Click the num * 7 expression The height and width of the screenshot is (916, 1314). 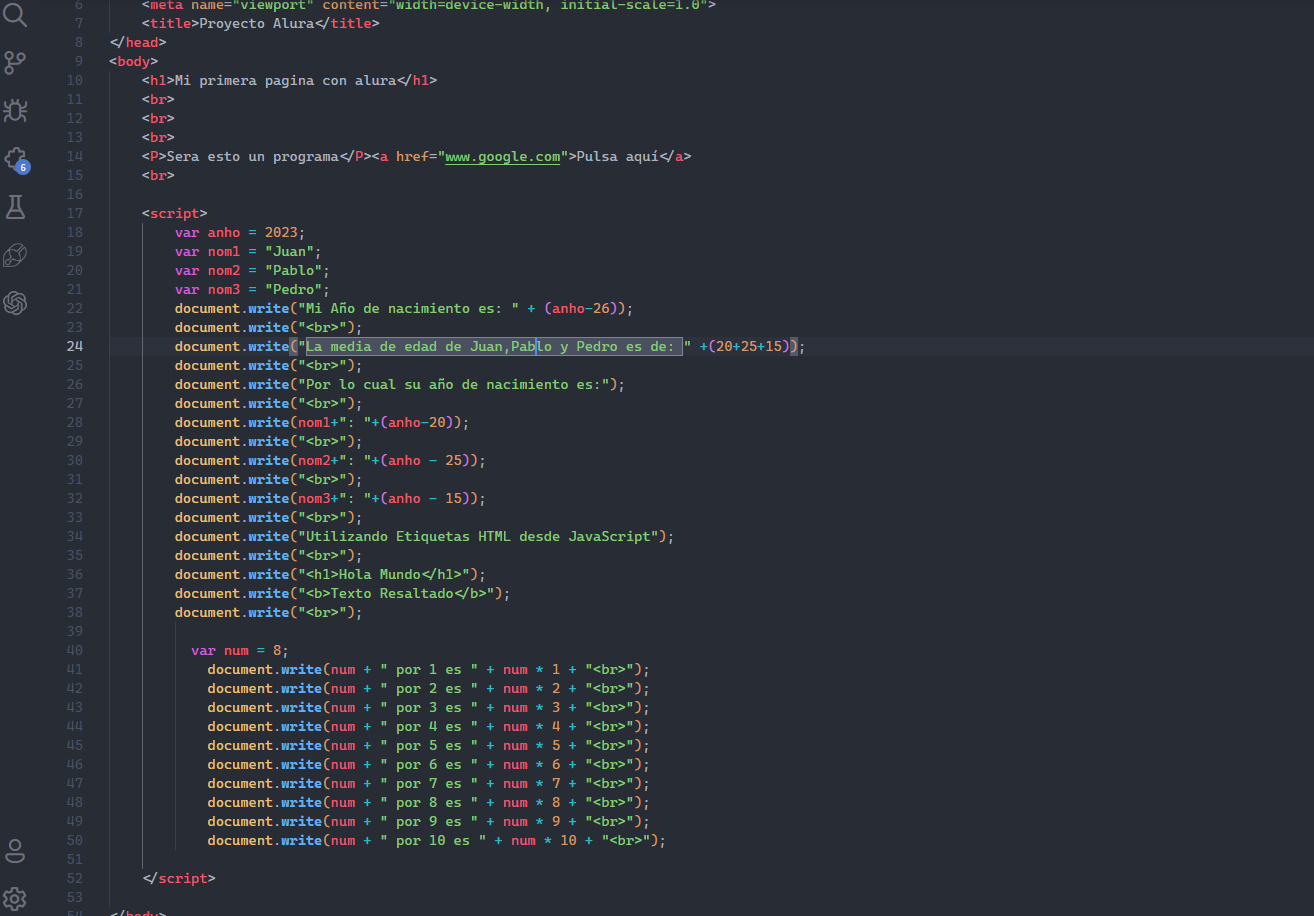[x=532, y=783]
